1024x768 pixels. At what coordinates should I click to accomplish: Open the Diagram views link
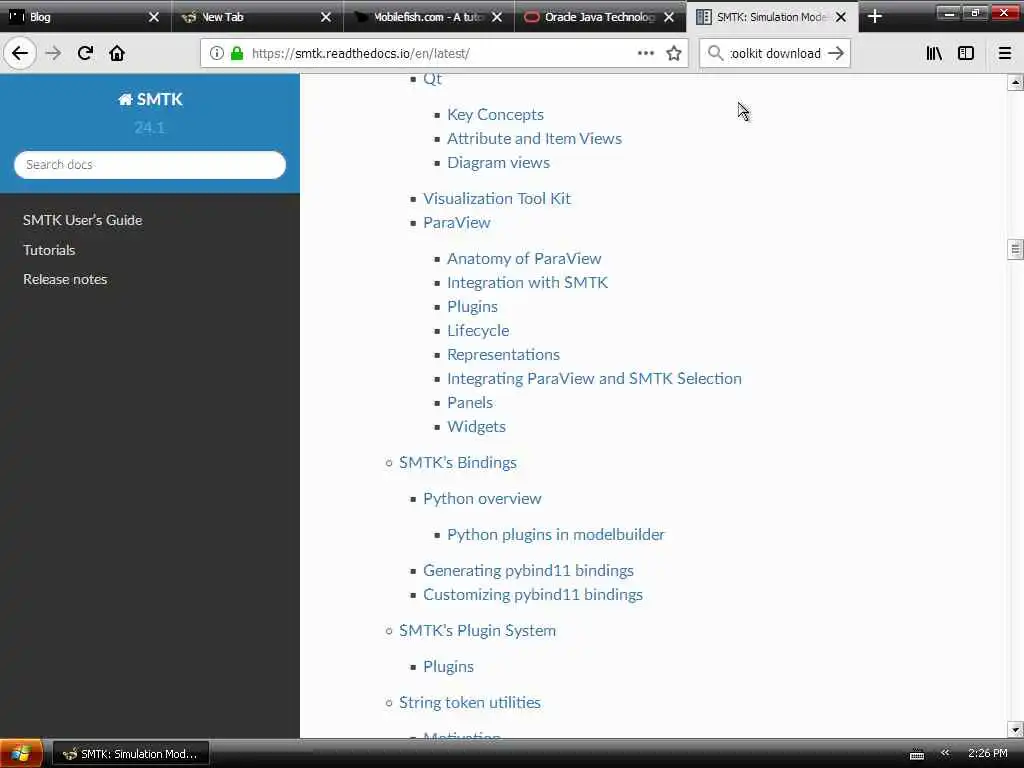498,163
